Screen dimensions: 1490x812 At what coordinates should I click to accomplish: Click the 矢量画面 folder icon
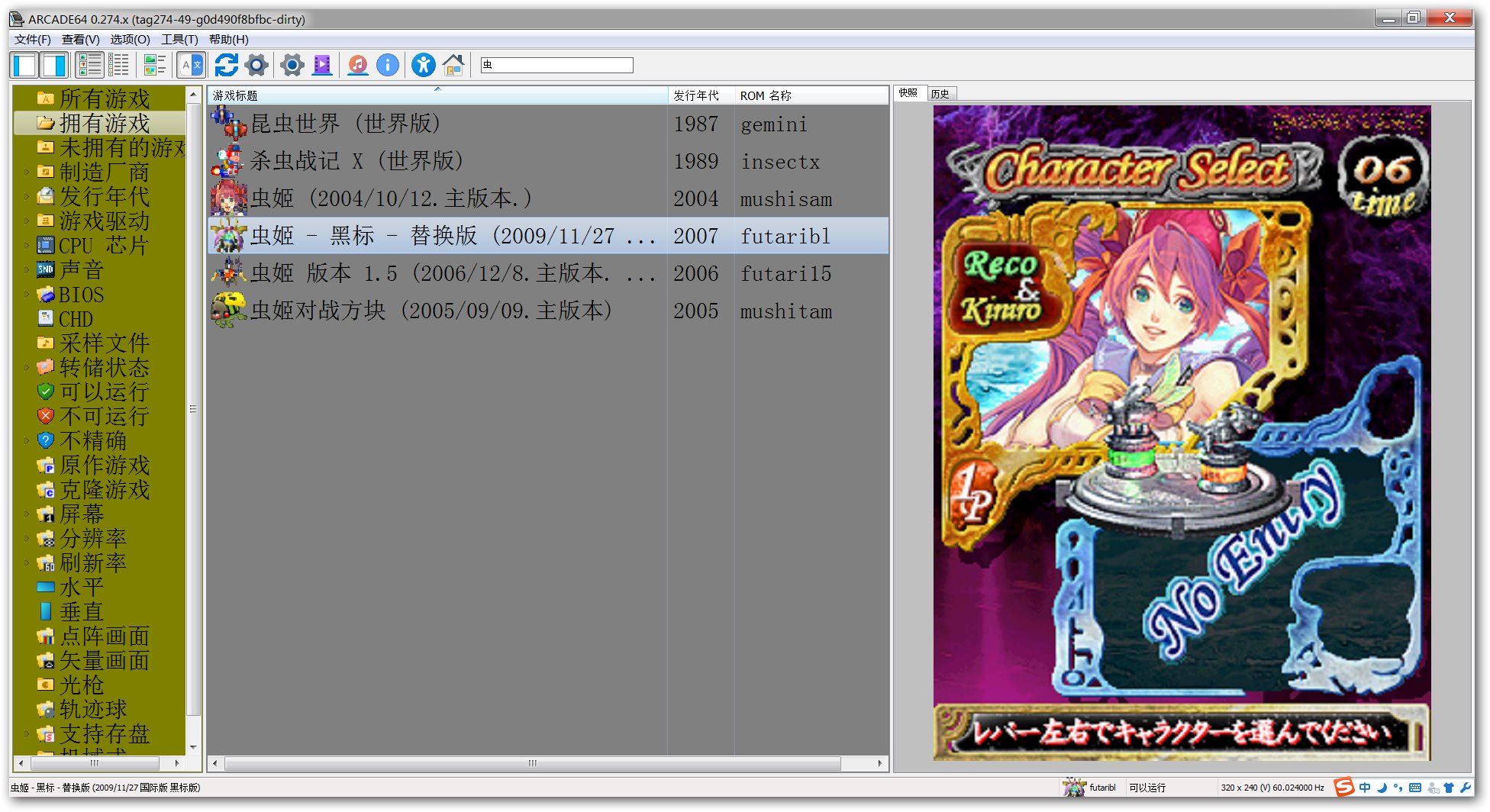[x=46, y=660]
